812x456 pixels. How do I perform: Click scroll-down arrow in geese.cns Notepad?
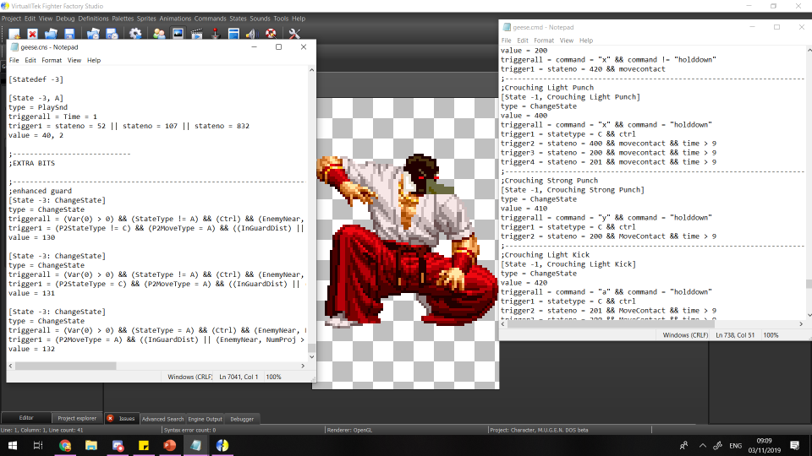click(x=312, y=357)
